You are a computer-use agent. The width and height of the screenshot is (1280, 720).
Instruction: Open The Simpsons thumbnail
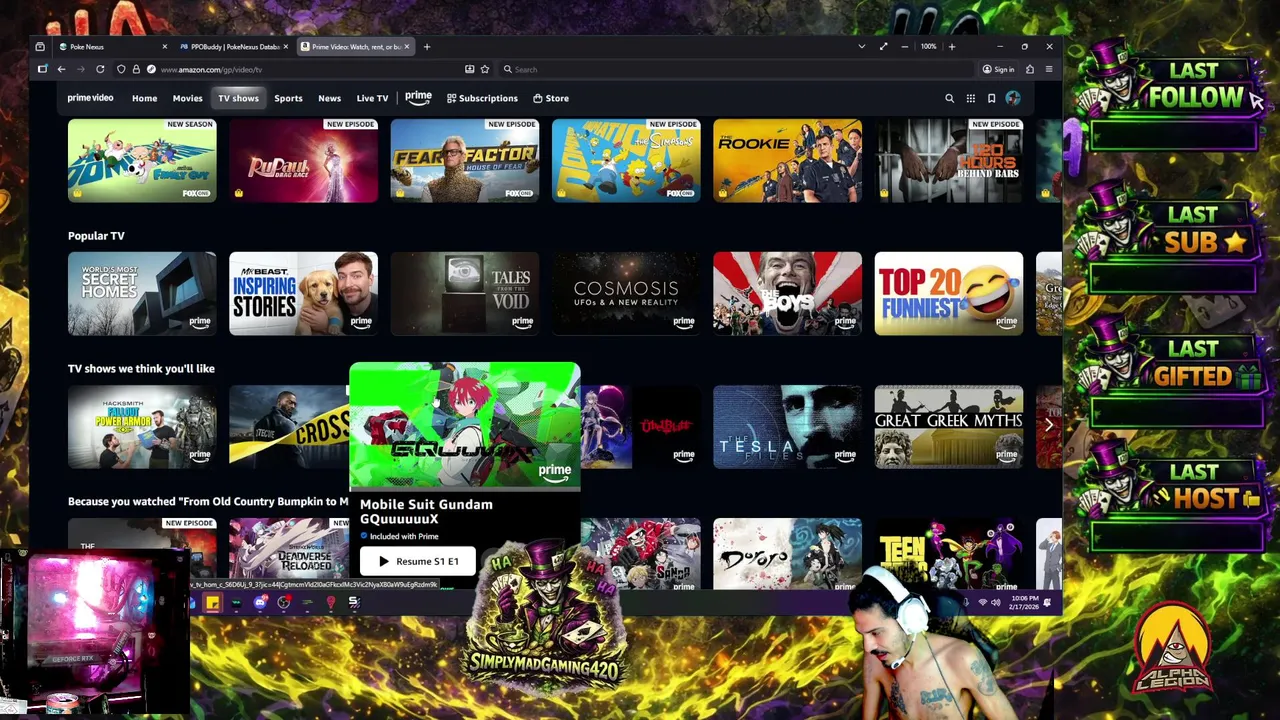[626, 161]
